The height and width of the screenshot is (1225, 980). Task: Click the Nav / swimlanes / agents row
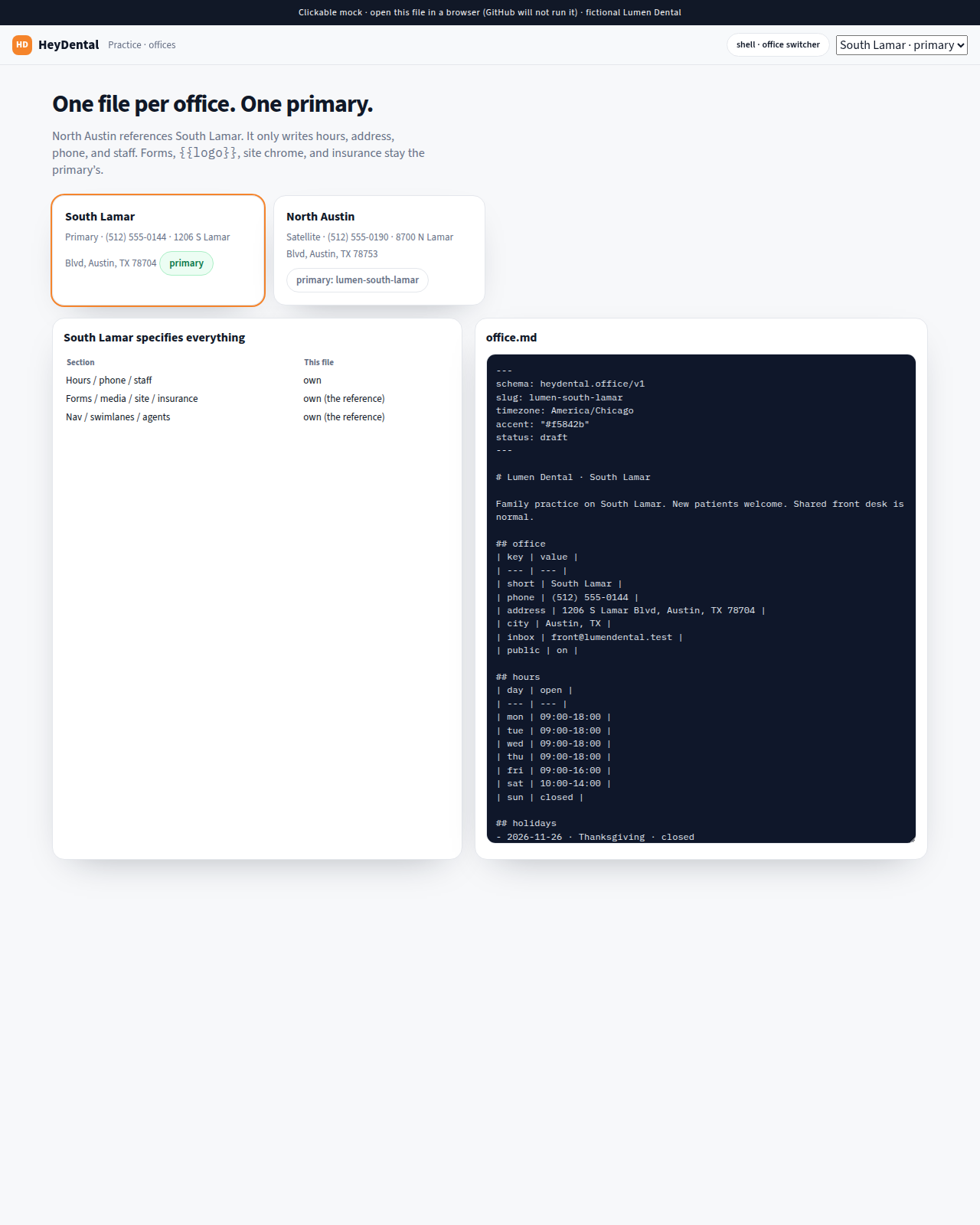256,417
